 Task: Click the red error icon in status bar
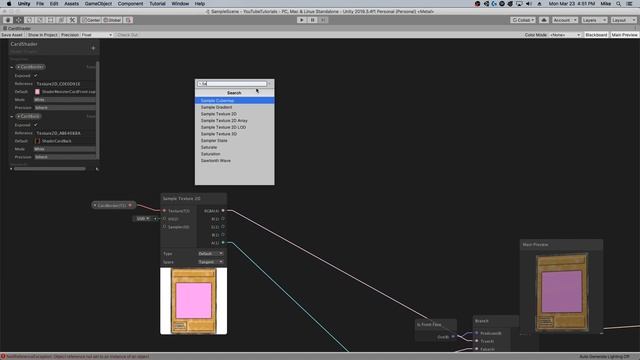point(3,356)
